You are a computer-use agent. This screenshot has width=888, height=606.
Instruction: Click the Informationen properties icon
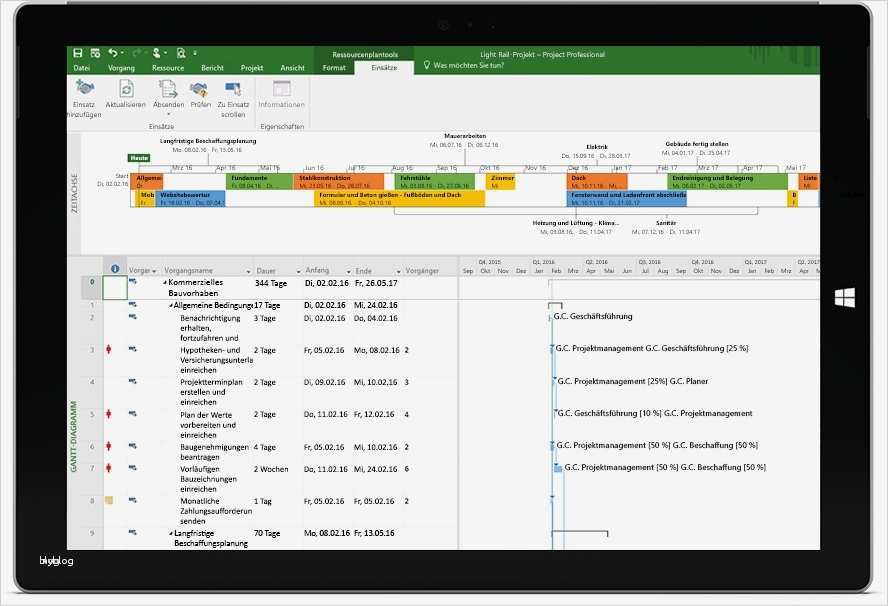281,88
